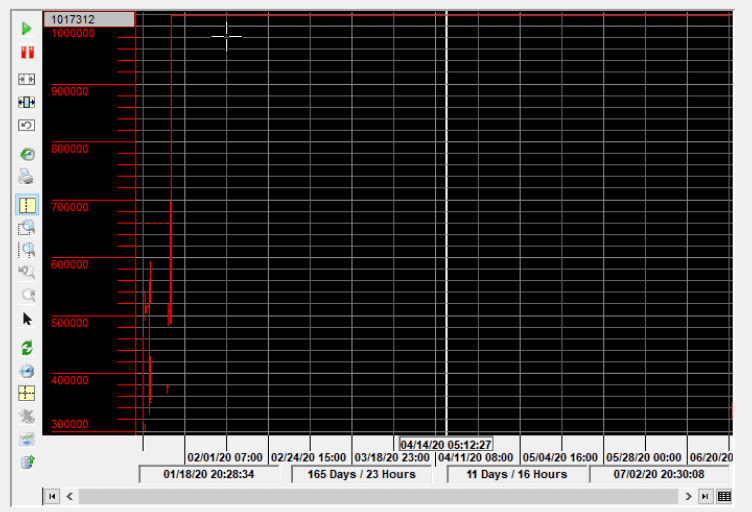Toggle the highlighted yellow vertical cursor tool
This screenshot has height=512, width=752.
coord(27,204)
